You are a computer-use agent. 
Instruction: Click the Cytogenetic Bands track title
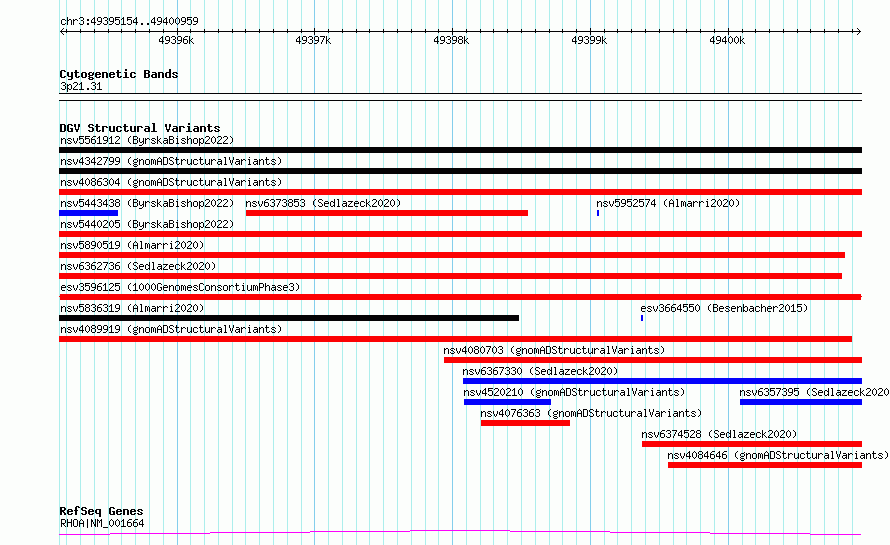tap(119, 74)
